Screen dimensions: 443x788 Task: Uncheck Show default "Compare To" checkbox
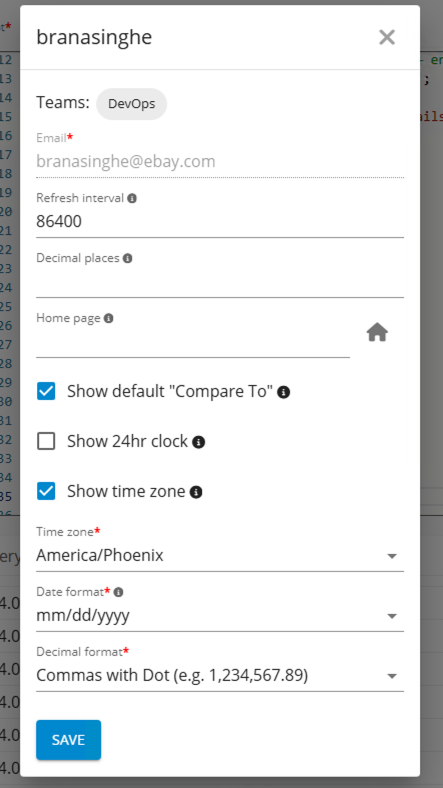coord(46,391)
